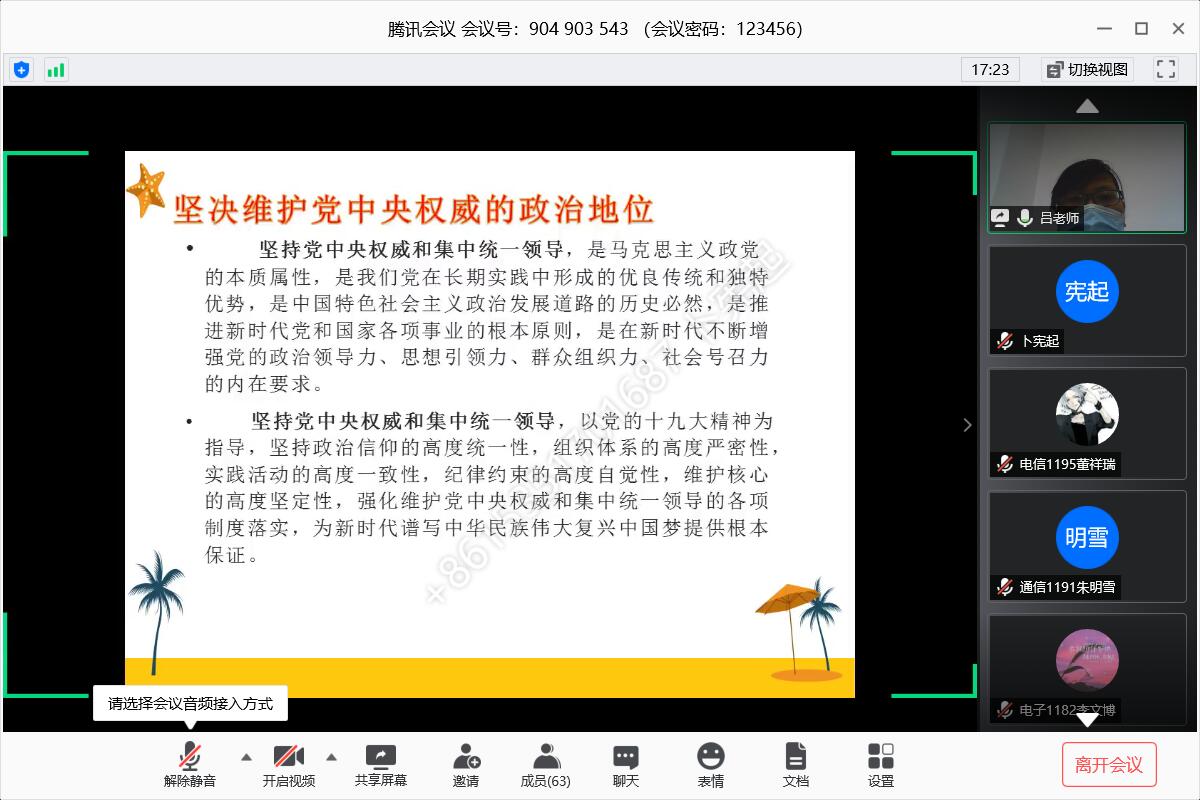Select the 通信1191朱明雪 participant tile
The image size is (1200, 800).
1087,545
